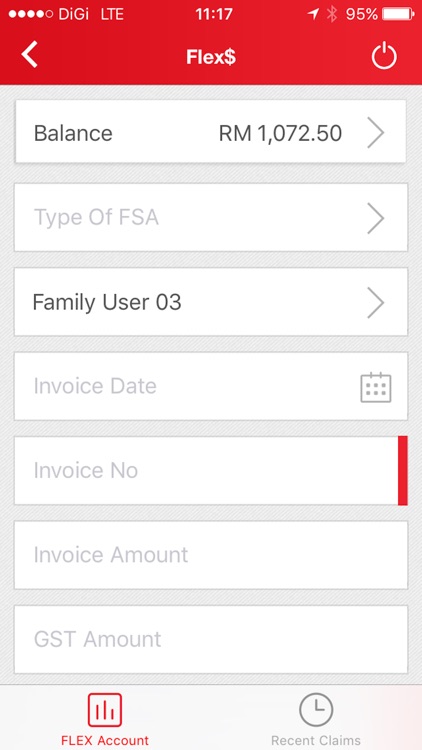
Task: Tap the Invoice Date field
Action: coord(211,386)
